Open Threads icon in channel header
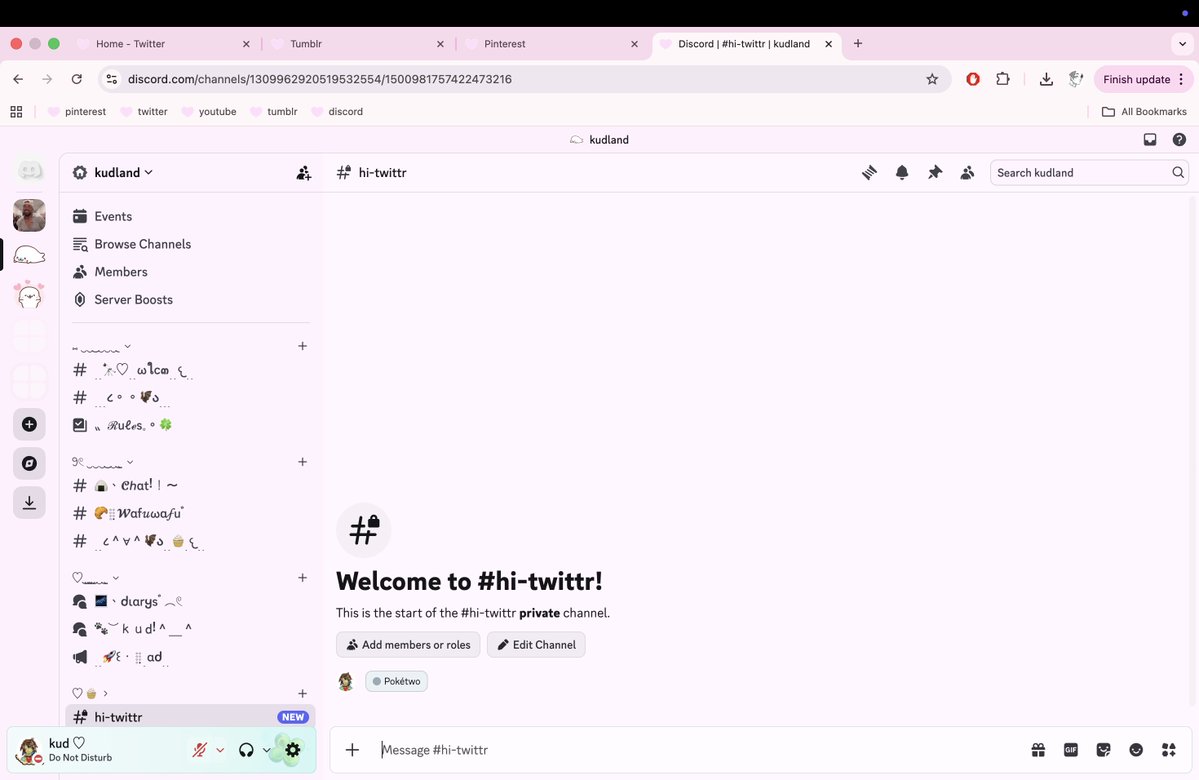Screen dimensions: 1199x780 click(x=869, y=173)
